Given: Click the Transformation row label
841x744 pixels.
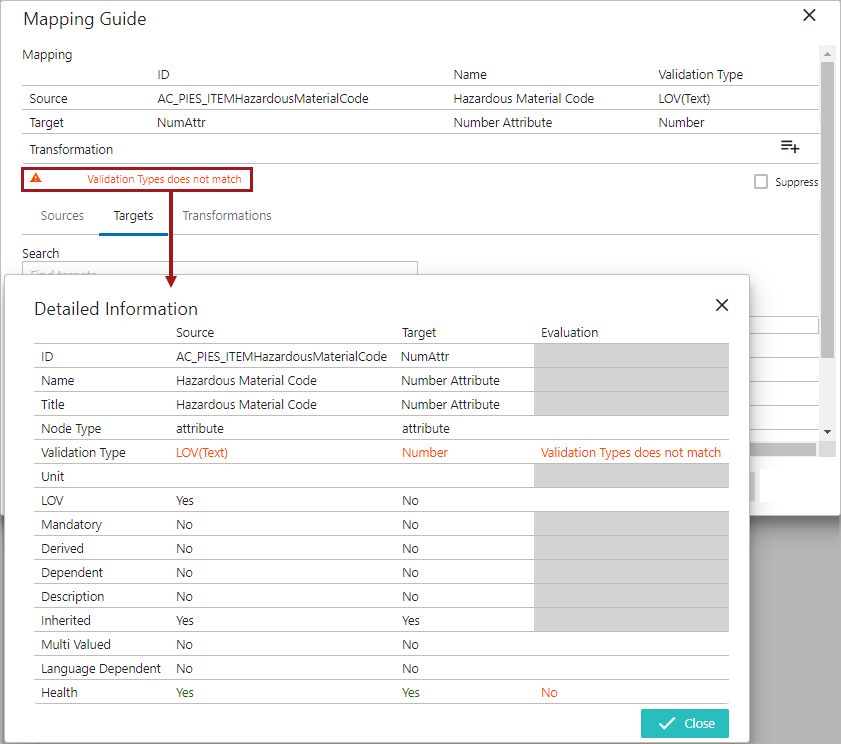Looking at the screenshot, I should click(x=71, y=149).
